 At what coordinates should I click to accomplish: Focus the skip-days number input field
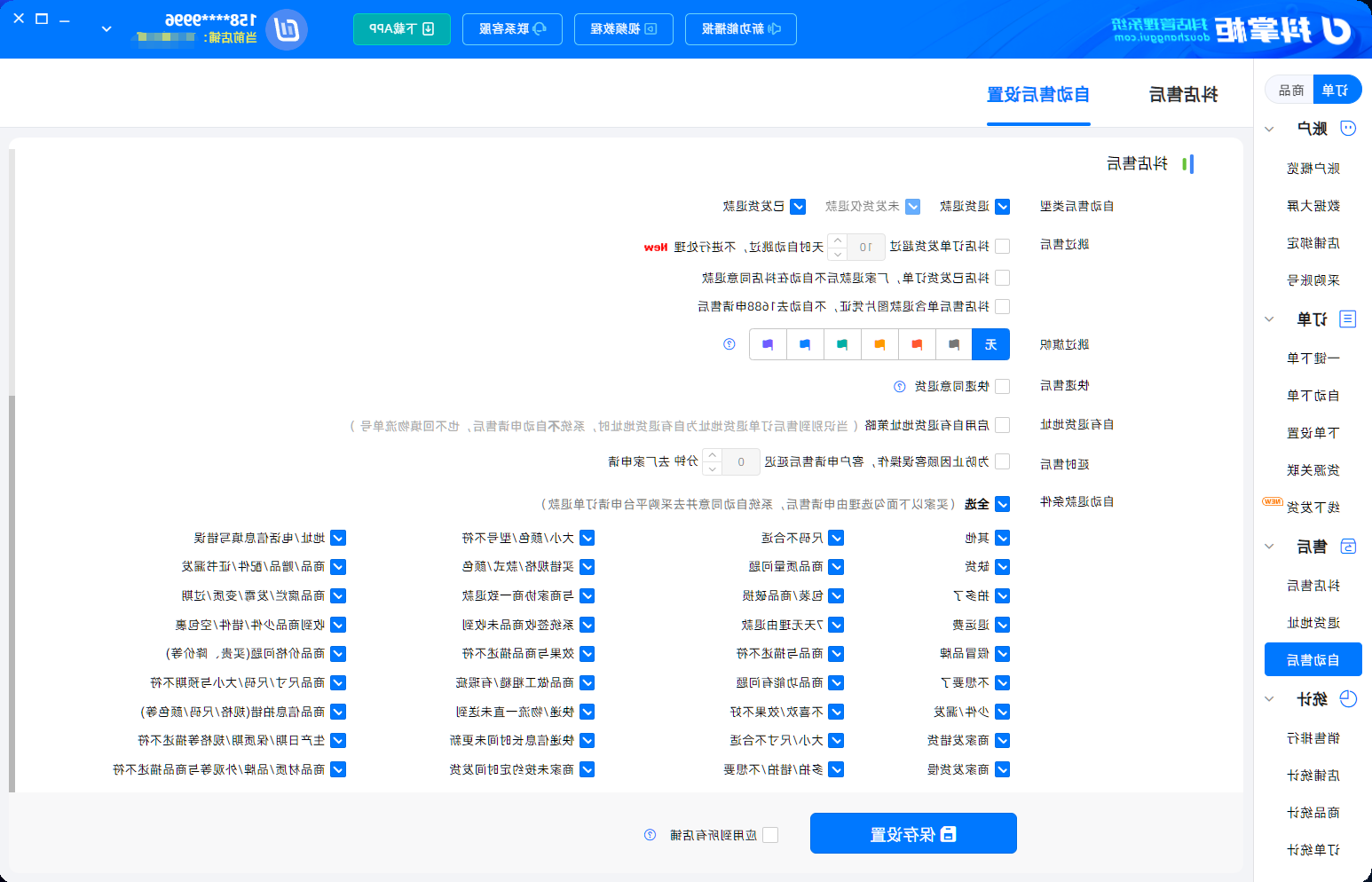(866, 247)
